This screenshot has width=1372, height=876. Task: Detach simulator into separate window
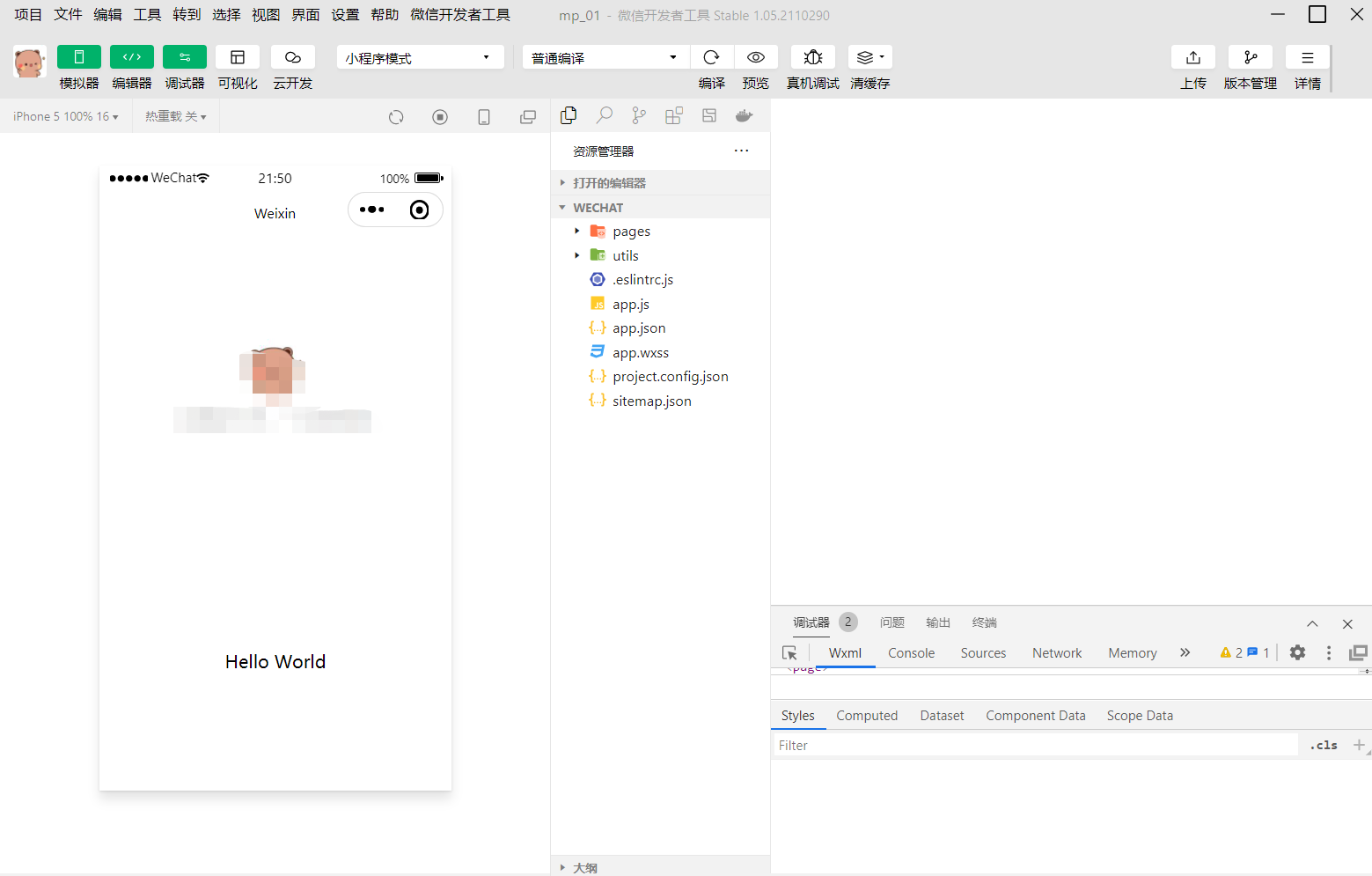[x=528, y=117]
